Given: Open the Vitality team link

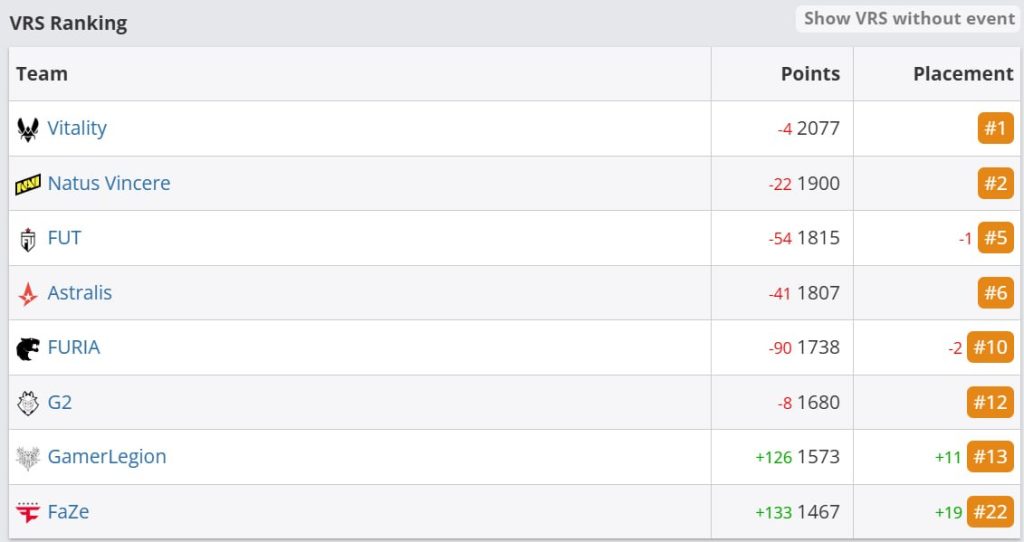Looking at the screenshot, I should pyautogui.click(x=76, y=128).
